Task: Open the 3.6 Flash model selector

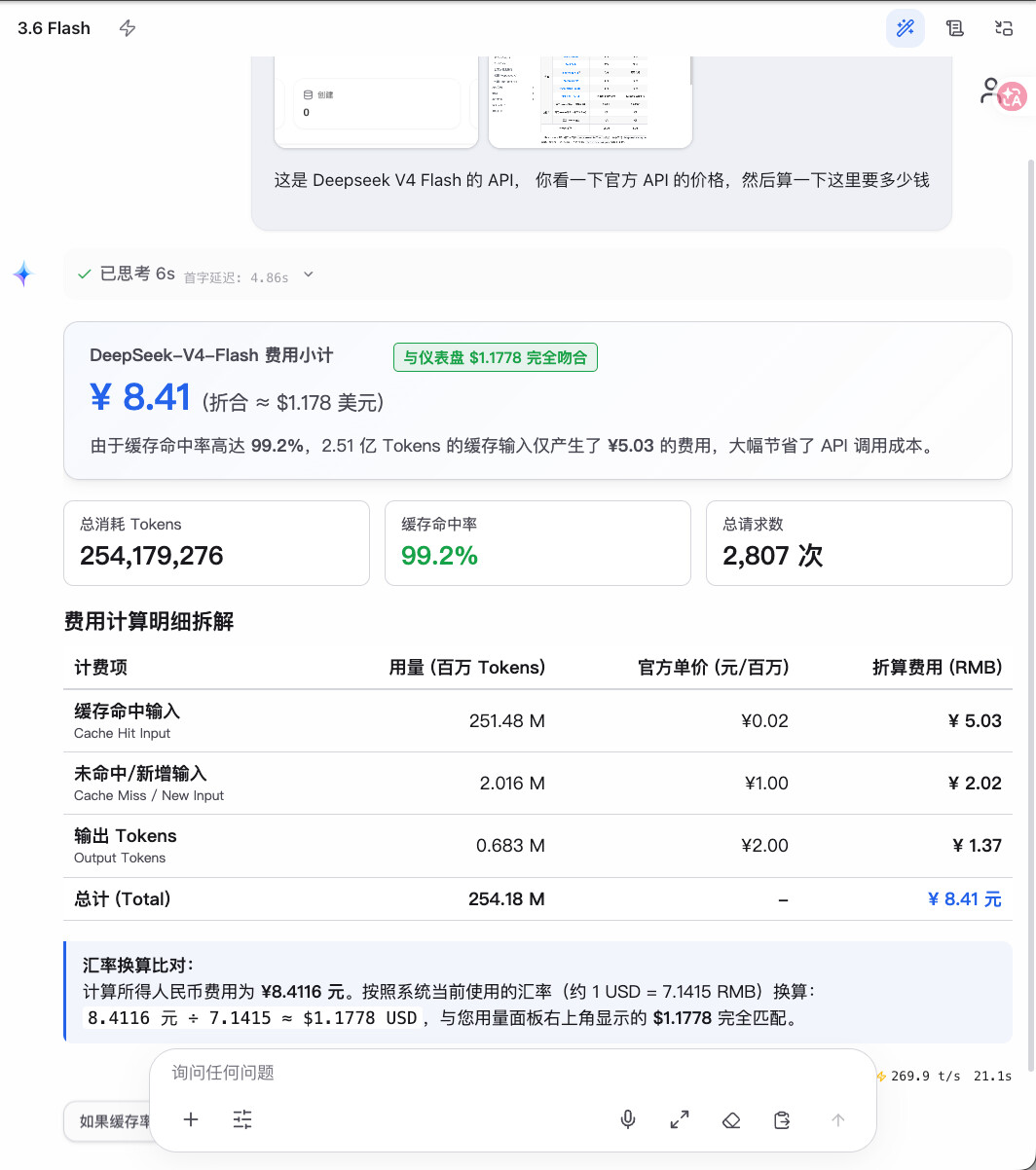Action: pyautogui.click(x=55, y=28)
